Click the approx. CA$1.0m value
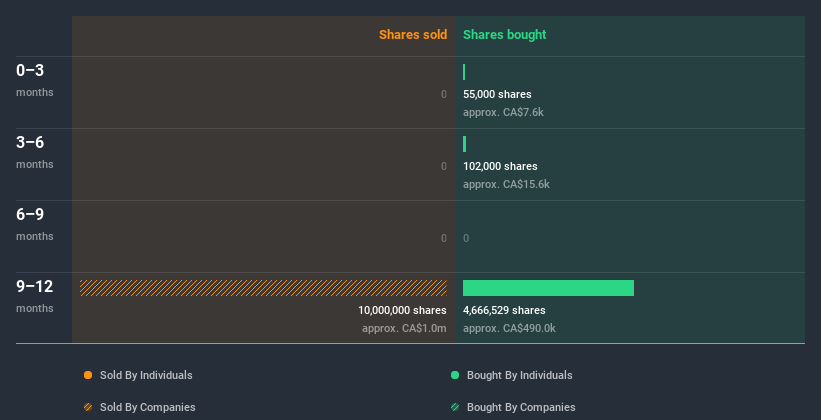The image size is (821, 420). point(404,329)
